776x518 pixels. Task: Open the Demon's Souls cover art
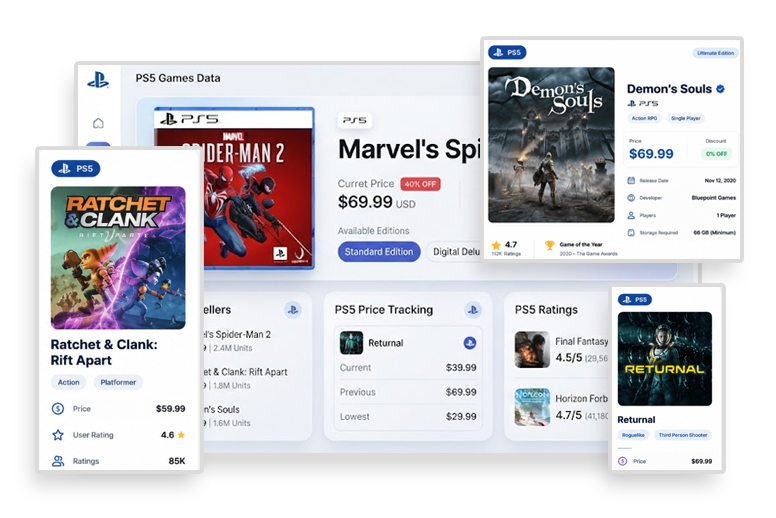pyautogui.click(x=551, y=145)
